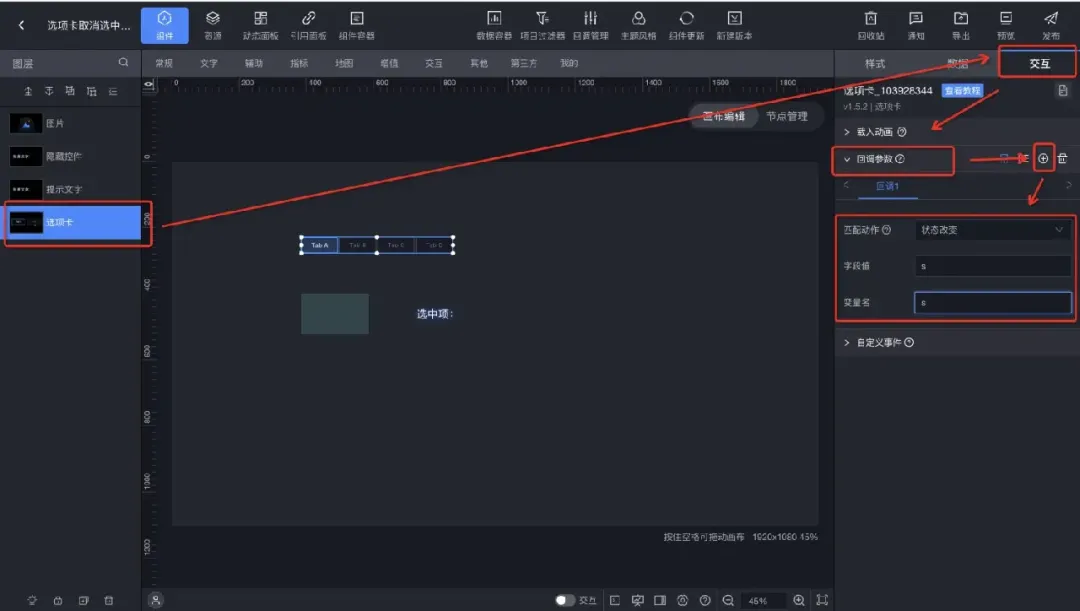Open the 回收站 trash icon
The width and height of the screenshot is (1080, 611).
coord(871,25)
